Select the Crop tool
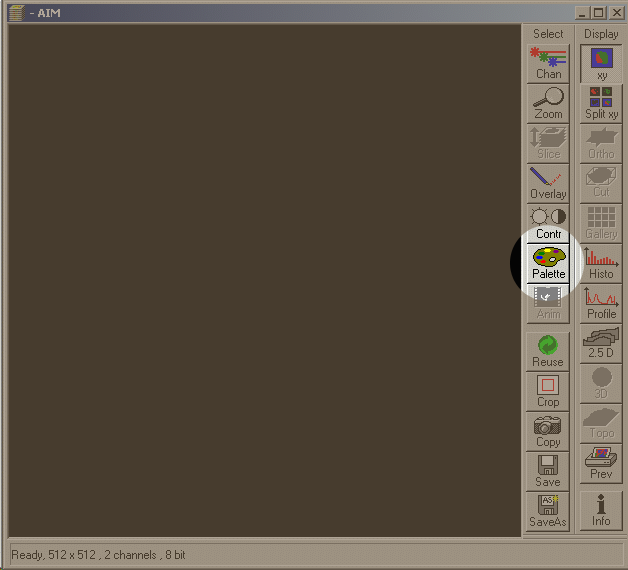Viewport: 628px width, 570px height. click(x=548, y=391)
